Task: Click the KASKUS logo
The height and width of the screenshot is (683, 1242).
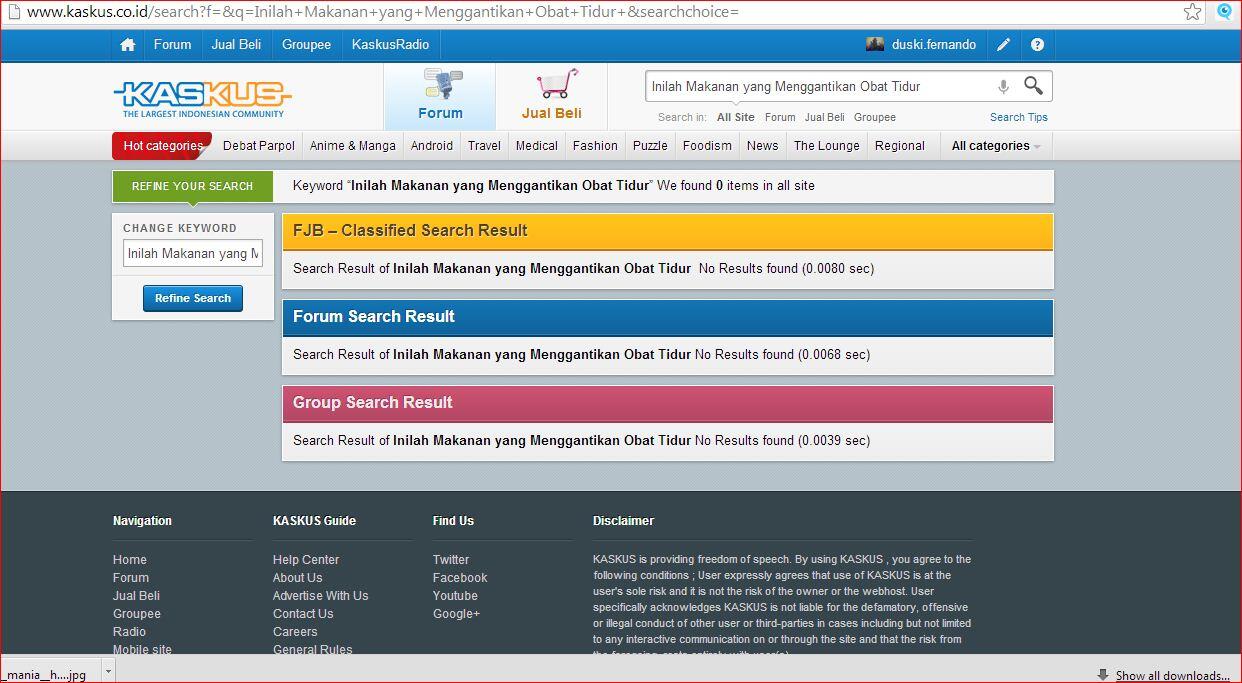Action: (x=202, y=99)
